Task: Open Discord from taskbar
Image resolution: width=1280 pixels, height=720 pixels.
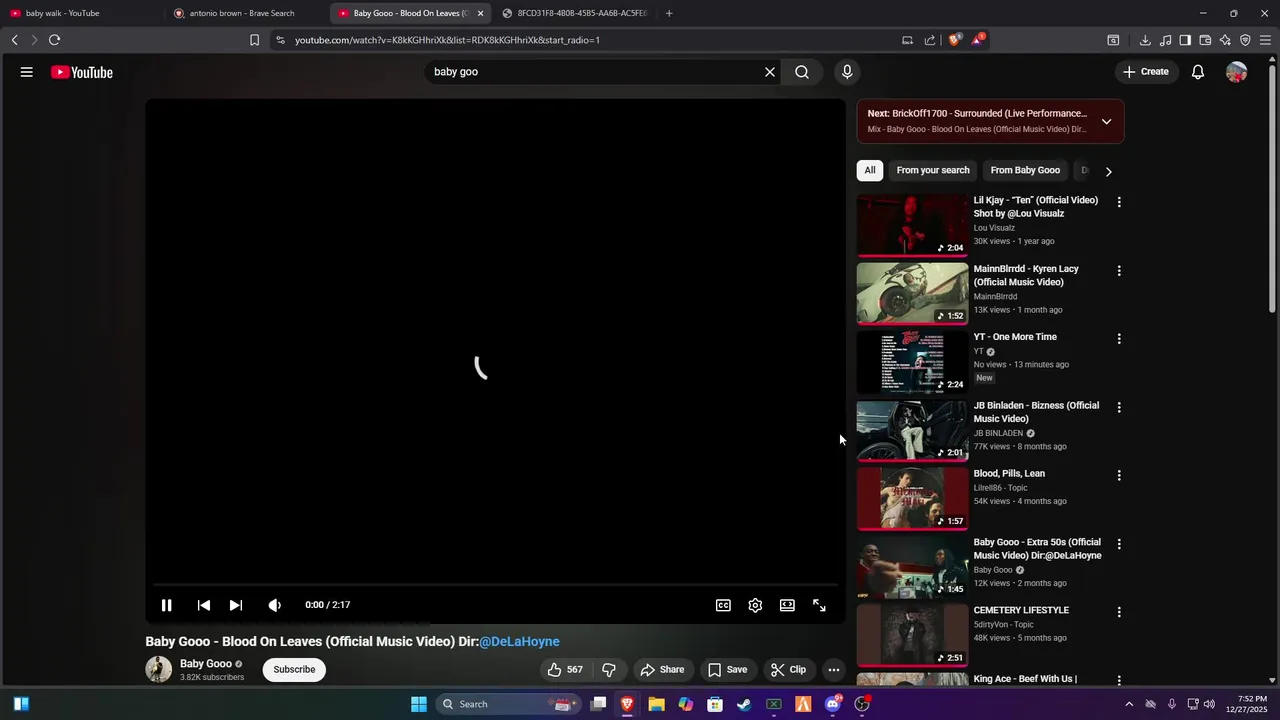Action: 833,704
